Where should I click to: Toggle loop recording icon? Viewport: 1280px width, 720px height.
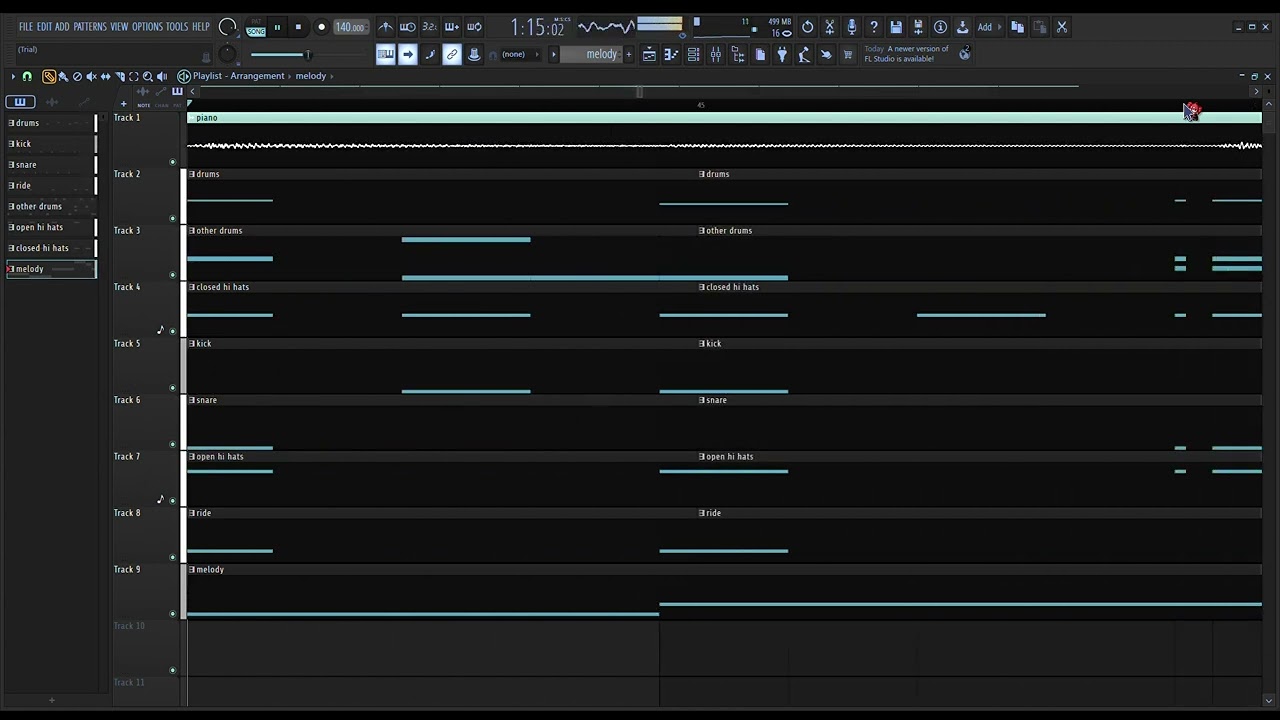click(x=474, y=27)
